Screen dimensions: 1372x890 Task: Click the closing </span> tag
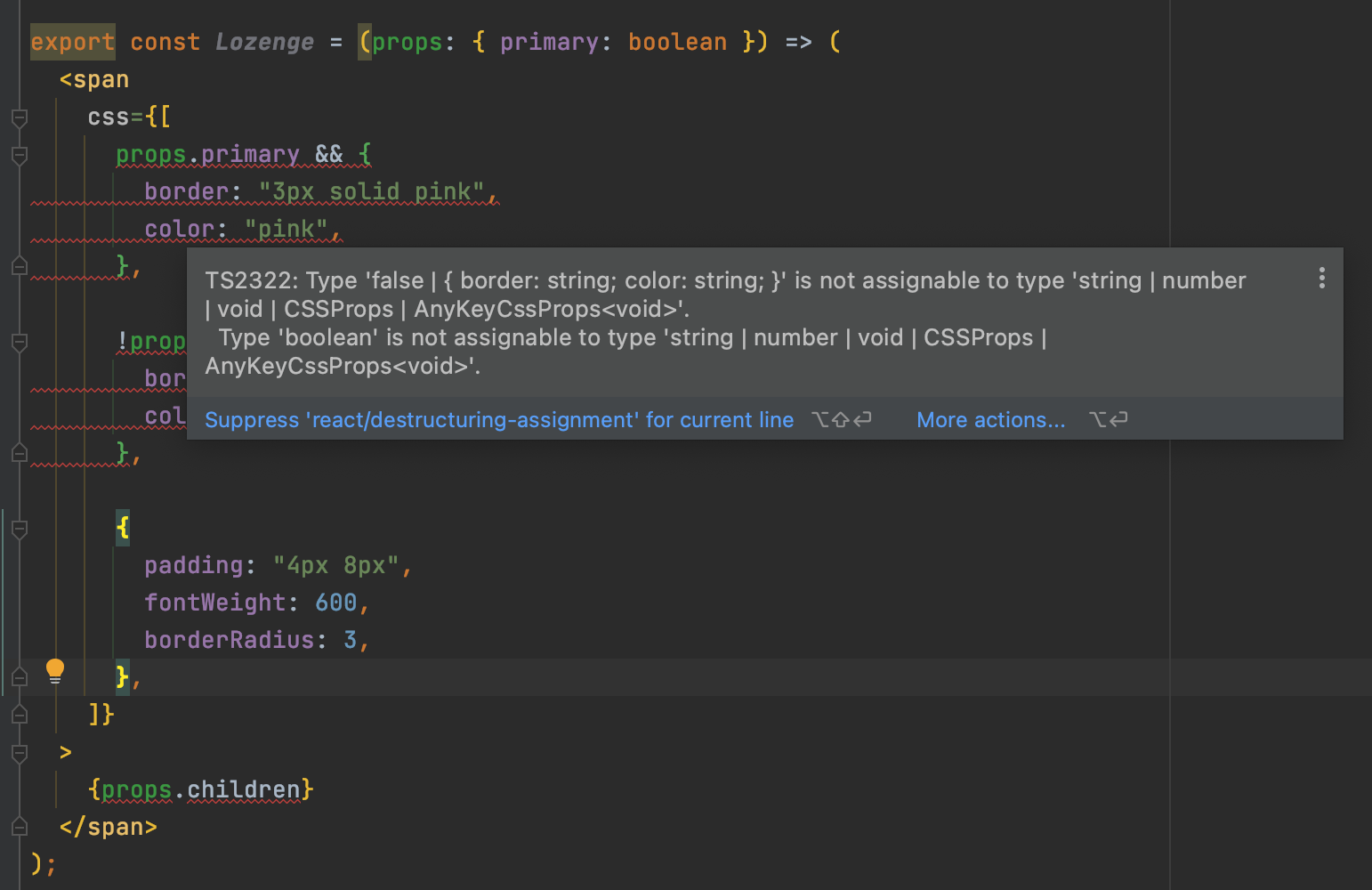click(x=108, y=827)
